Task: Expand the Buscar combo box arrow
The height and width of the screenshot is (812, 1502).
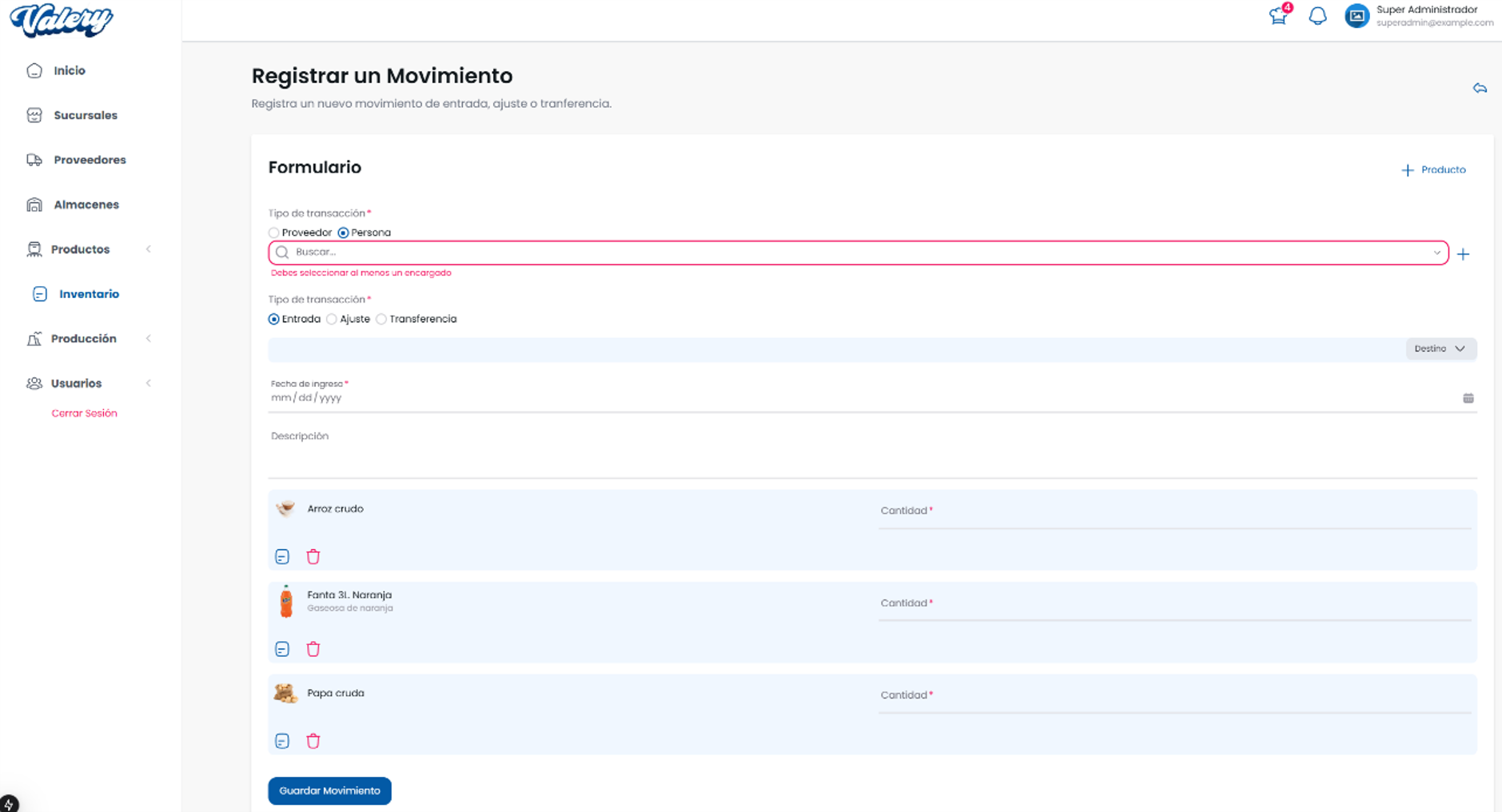Action: (1436, 253)
